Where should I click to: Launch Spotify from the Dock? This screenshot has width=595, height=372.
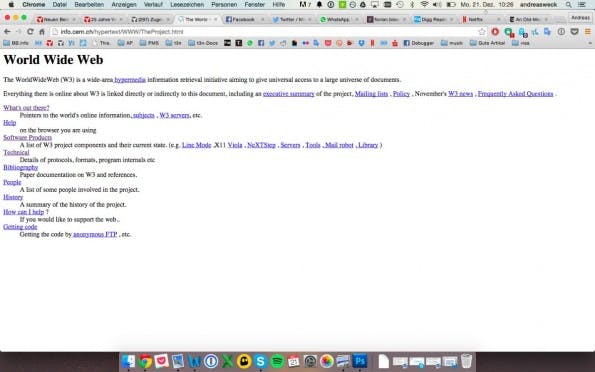click(277, 361)
